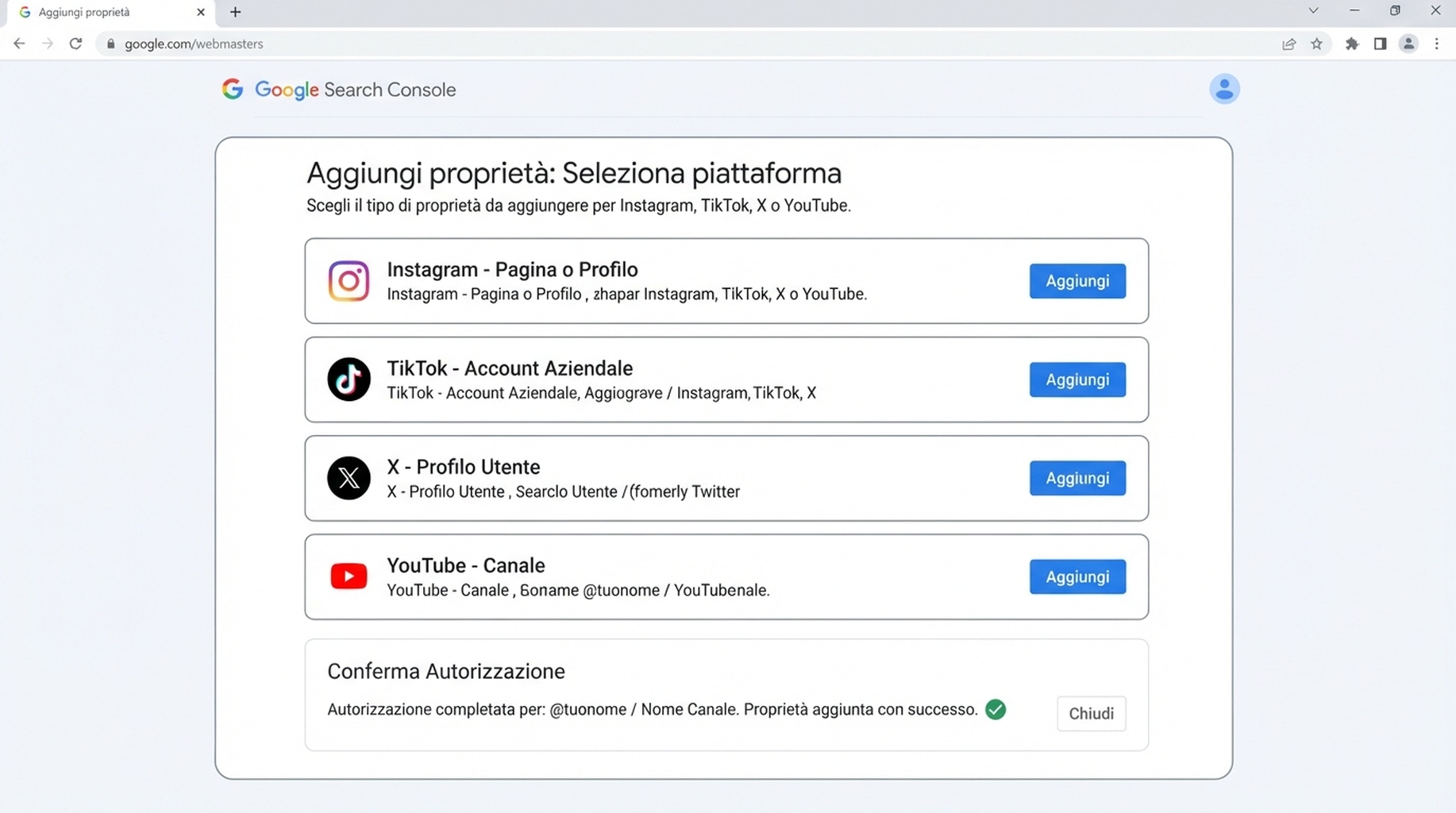Click the Instagram card description line
Screen dimensions: 1456x813
coord(626,294)
